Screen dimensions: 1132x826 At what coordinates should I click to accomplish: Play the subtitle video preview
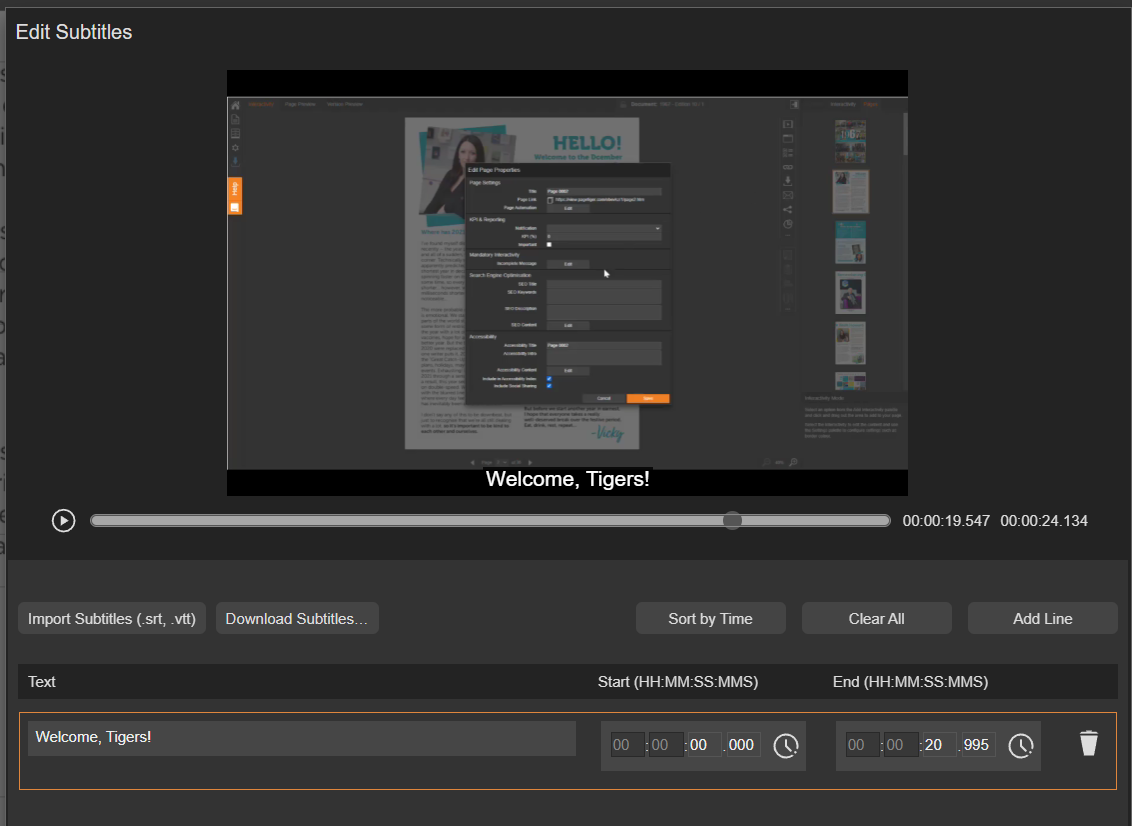pyautogui.click(x=64, y=521)
